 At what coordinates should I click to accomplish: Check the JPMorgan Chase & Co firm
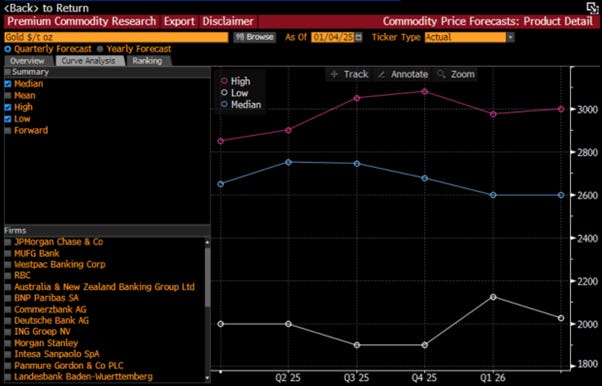click(x=8, y=242)
